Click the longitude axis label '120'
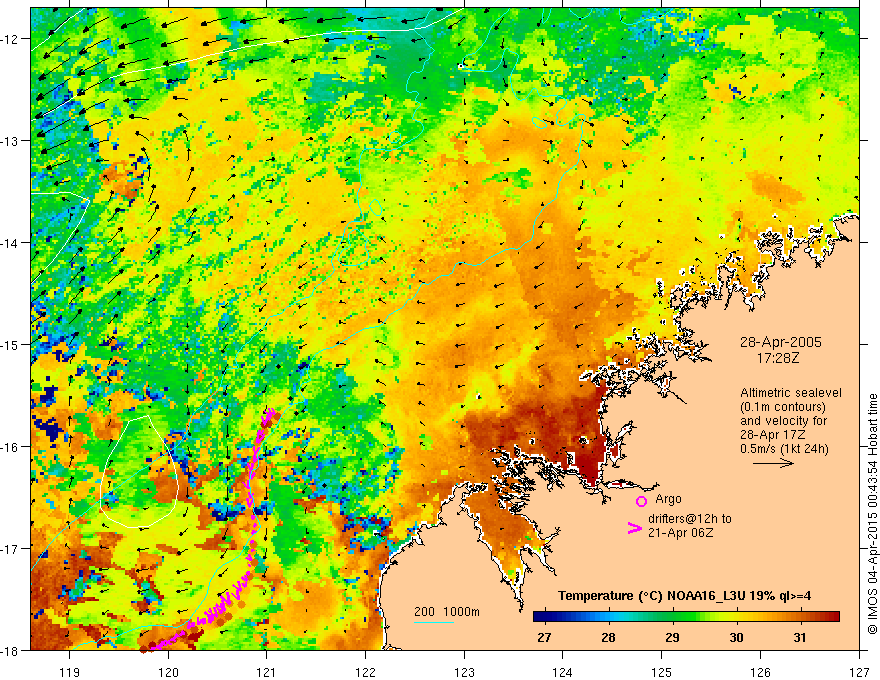This screenshot has width=880, height=680. click(168, 672)
